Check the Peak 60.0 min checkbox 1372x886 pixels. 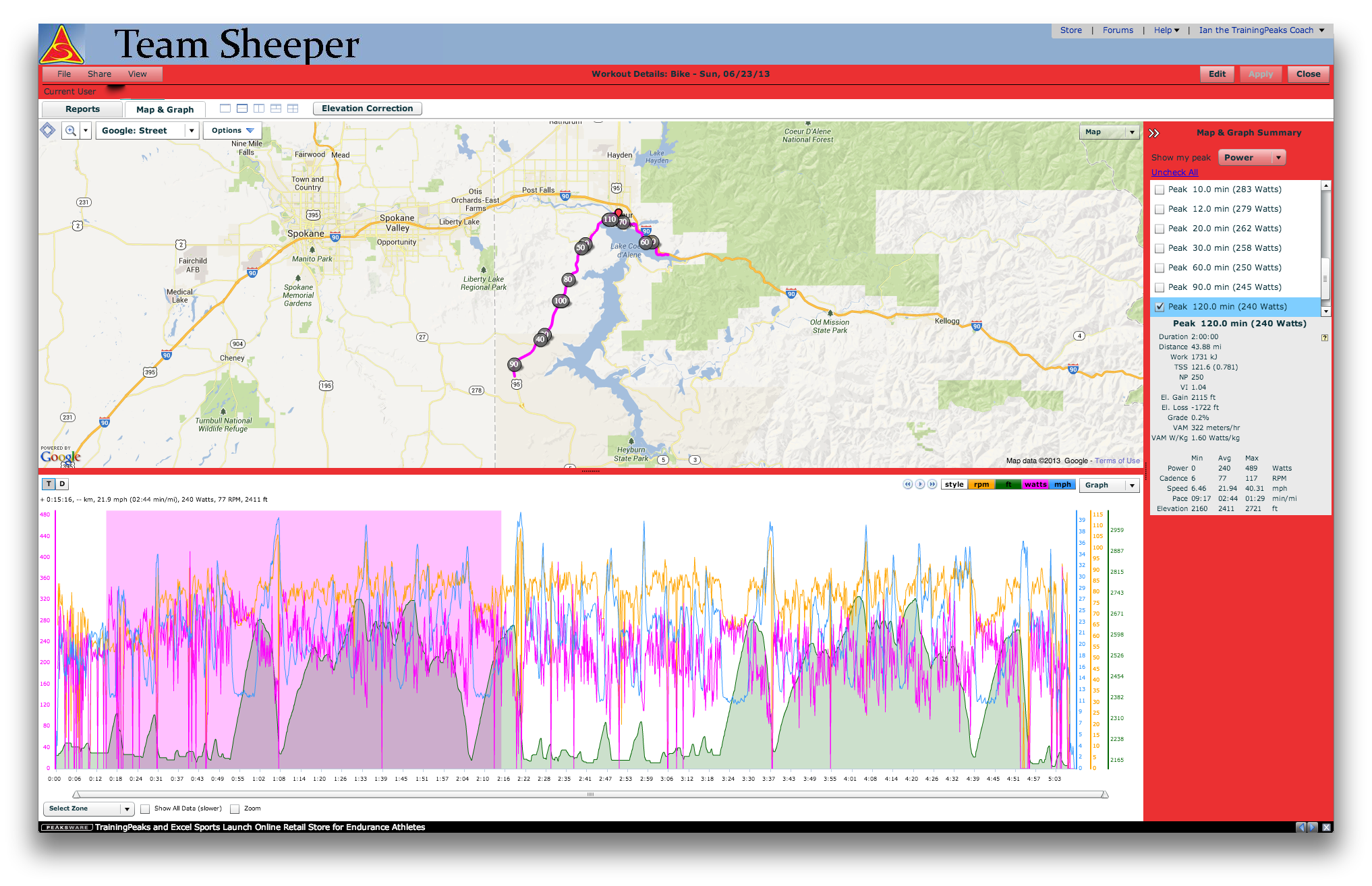[1160, 268]
